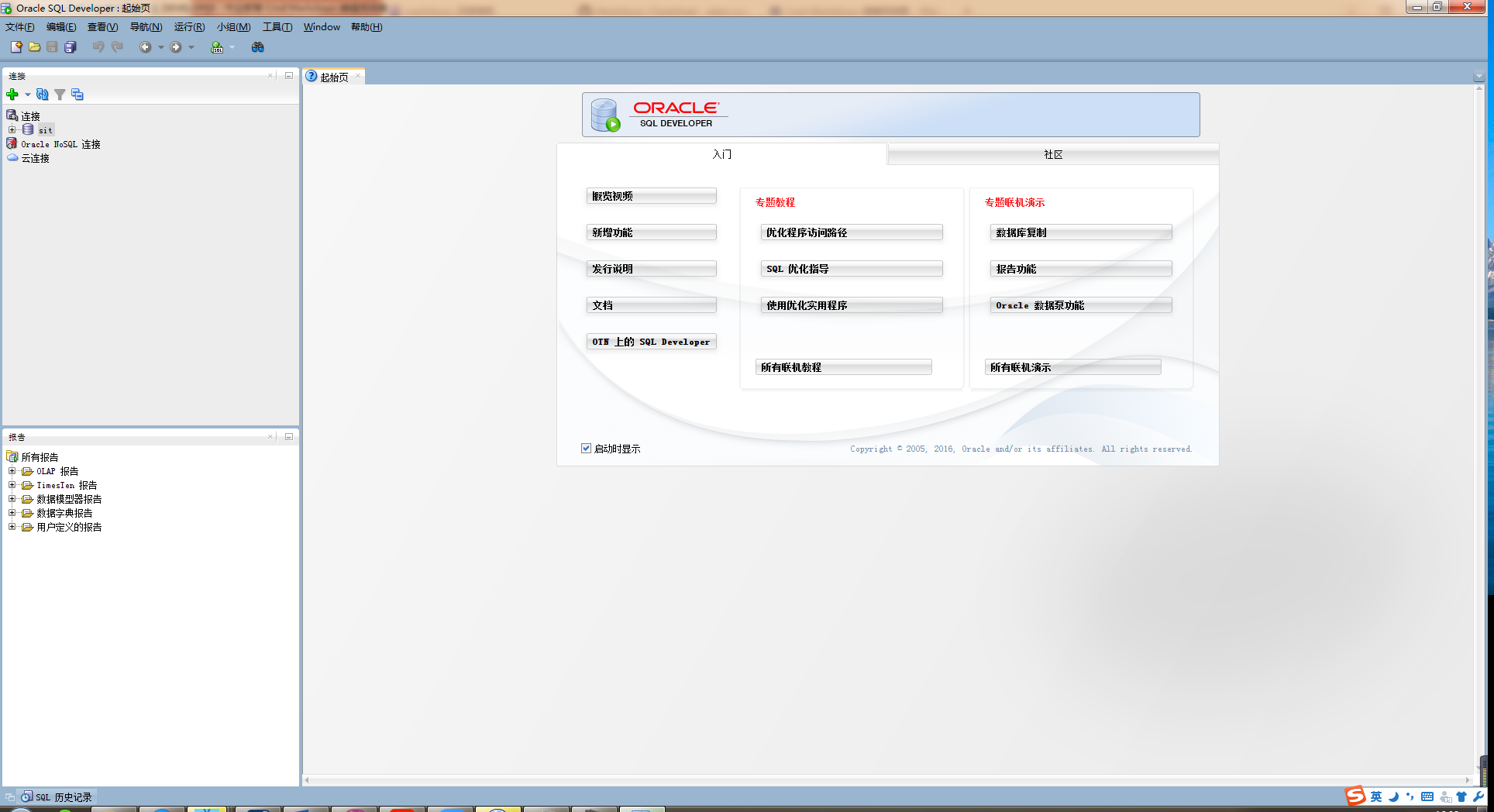Click the sit database cylinder icon
This screenshot has width=1494, height=812.
click(28, 129)
